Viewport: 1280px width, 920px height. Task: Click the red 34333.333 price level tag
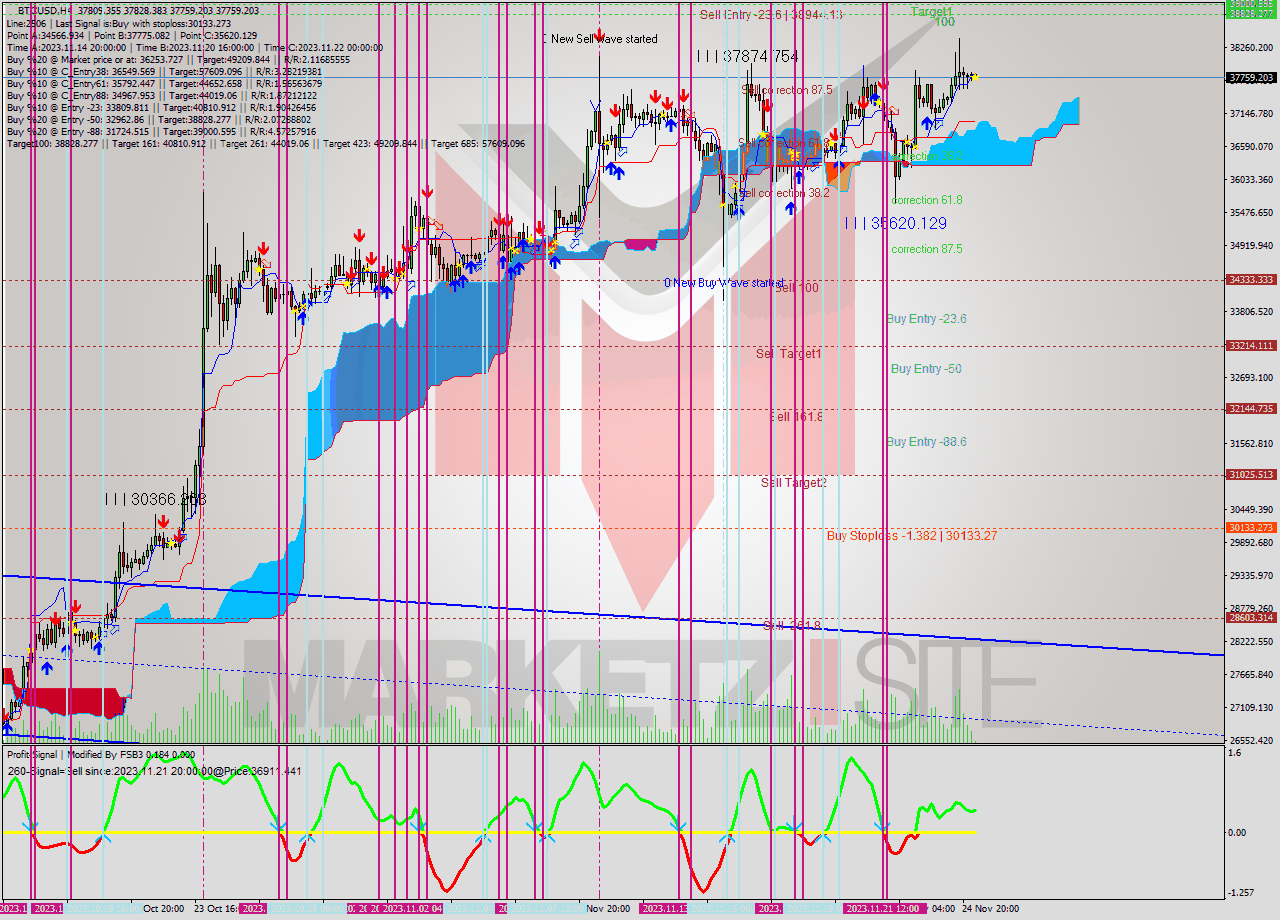pos(1251,280)
